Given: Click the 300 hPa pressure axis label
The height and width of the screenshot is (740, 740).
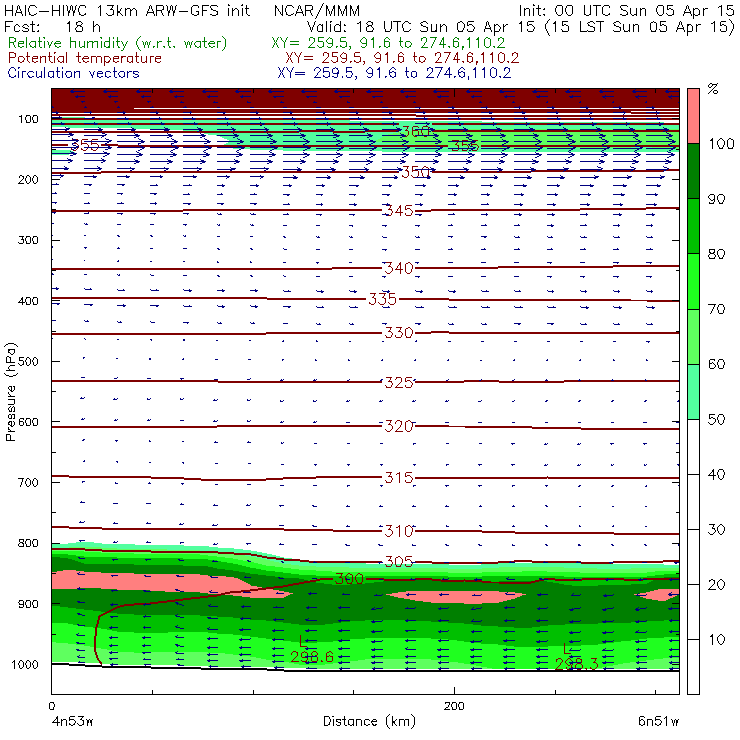Looking at the screenshot, I should click(28, 240).
